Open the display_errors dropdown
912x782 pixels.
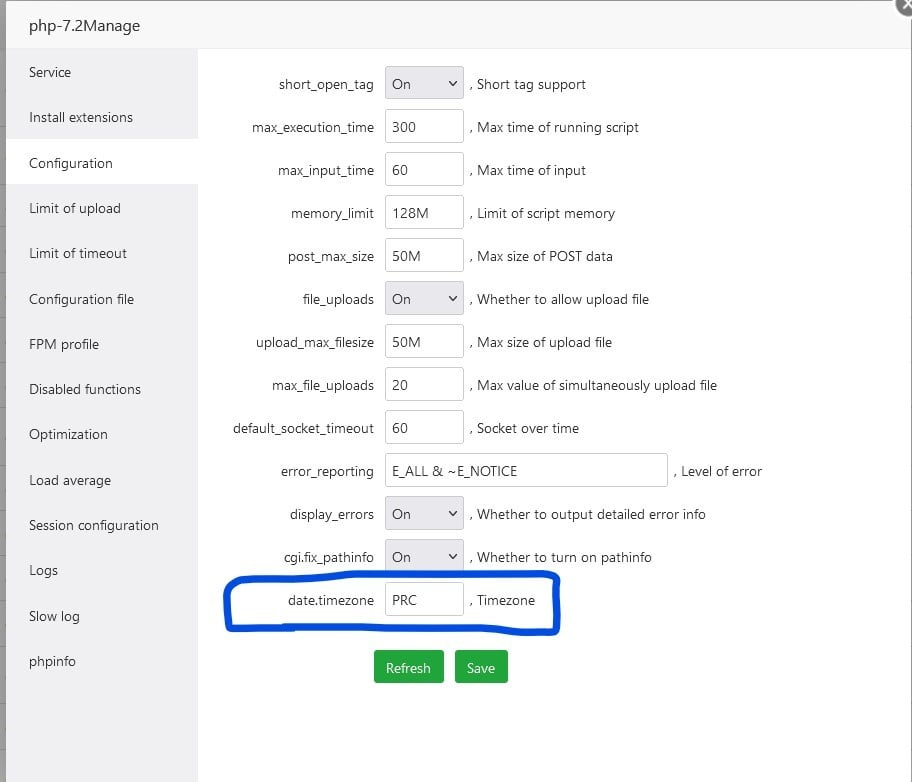(x=424, y=514)
